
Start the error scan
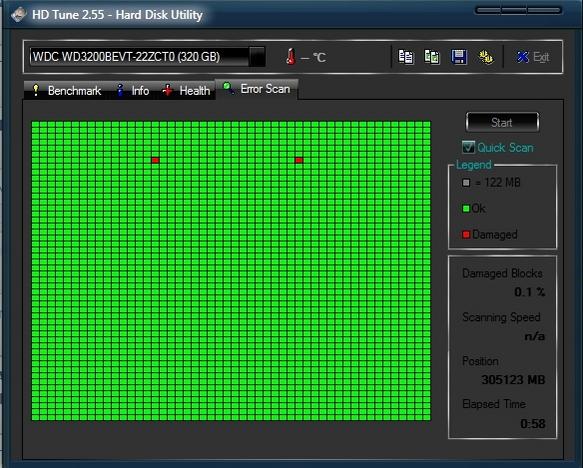pos(502,122)
